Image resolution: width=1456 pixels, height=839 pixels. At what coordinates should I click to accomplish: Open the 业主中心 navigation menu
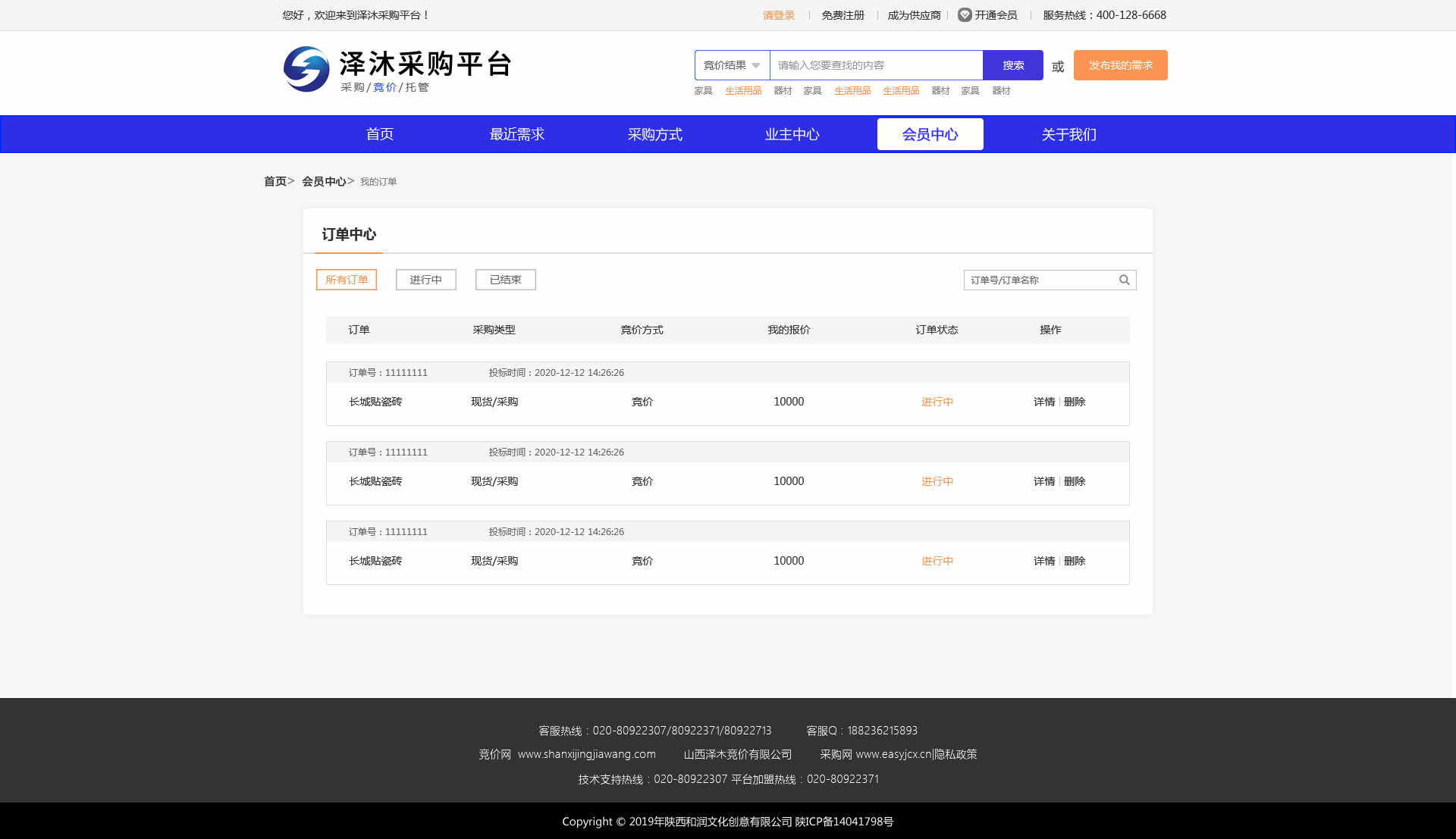click(792, 134)
